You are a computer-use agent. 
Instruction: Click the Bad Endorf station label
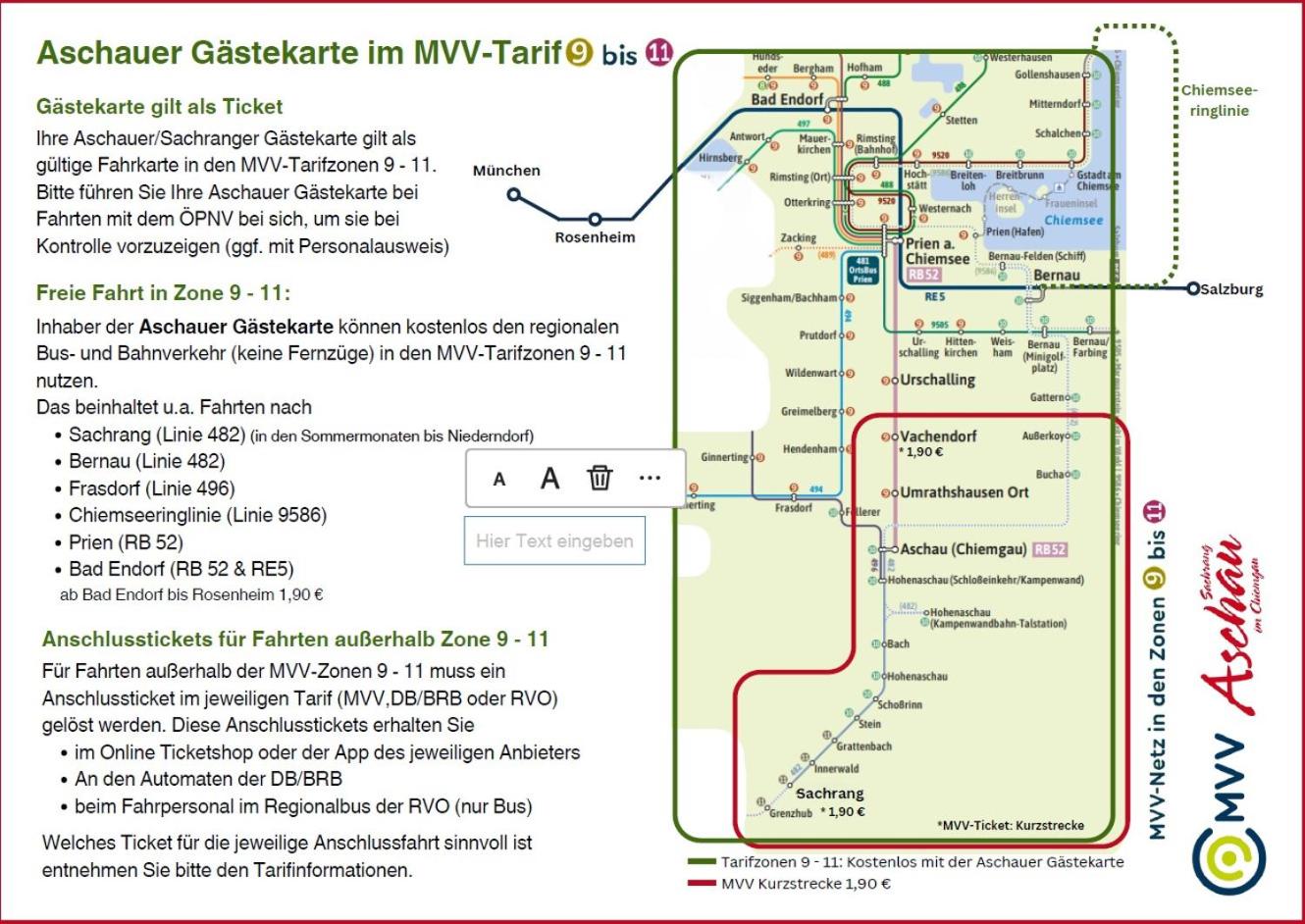tap(787, 99)
